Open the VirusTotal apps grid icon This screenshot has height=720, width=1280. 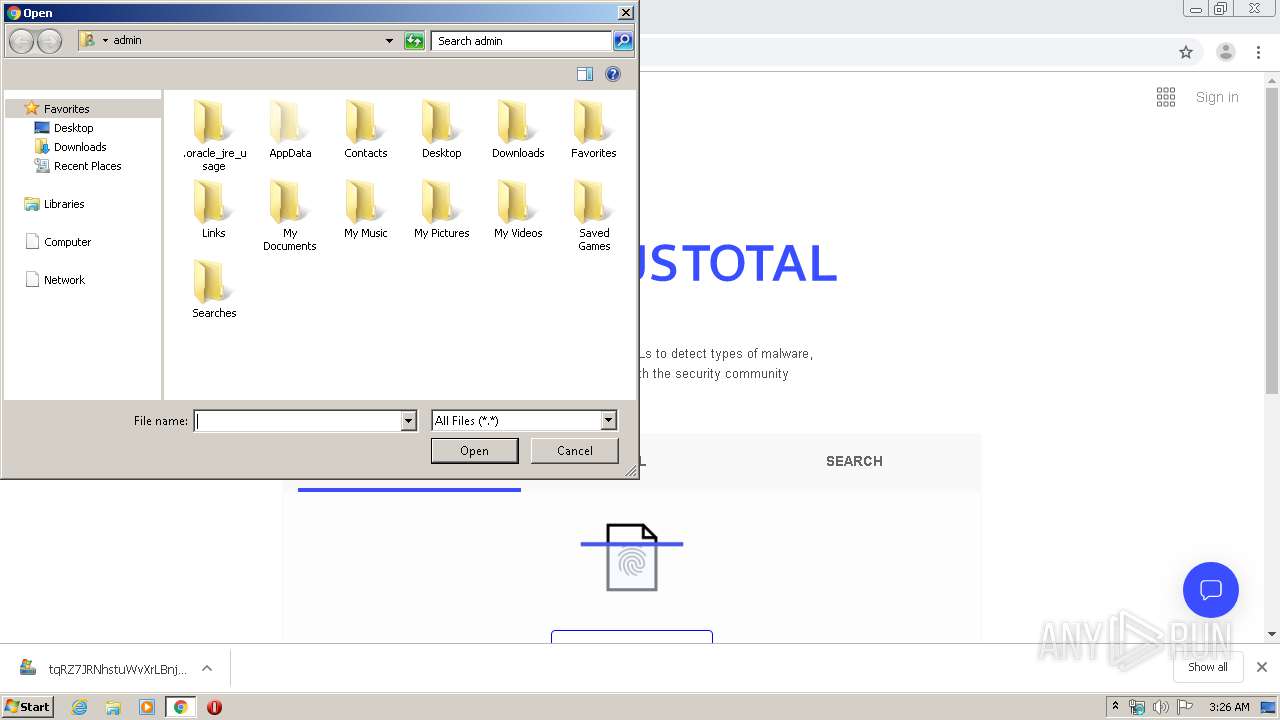click(1166, 97)
